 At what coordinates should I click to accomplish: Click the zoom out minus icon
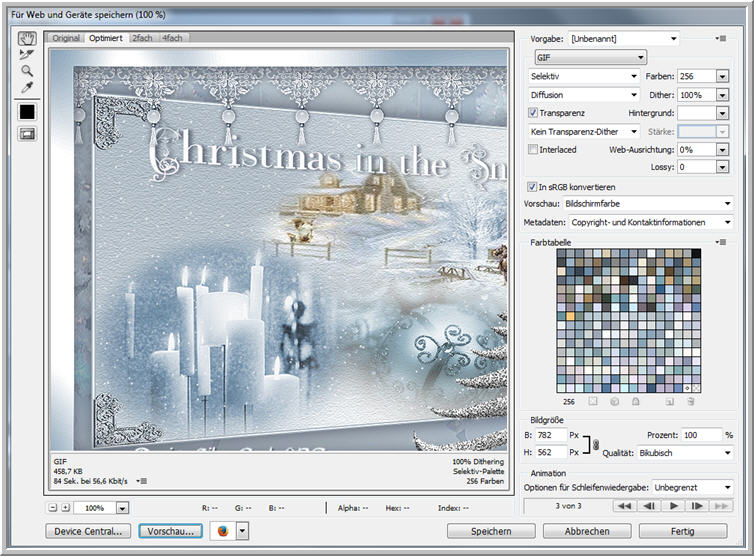click(x=53, y=507)
